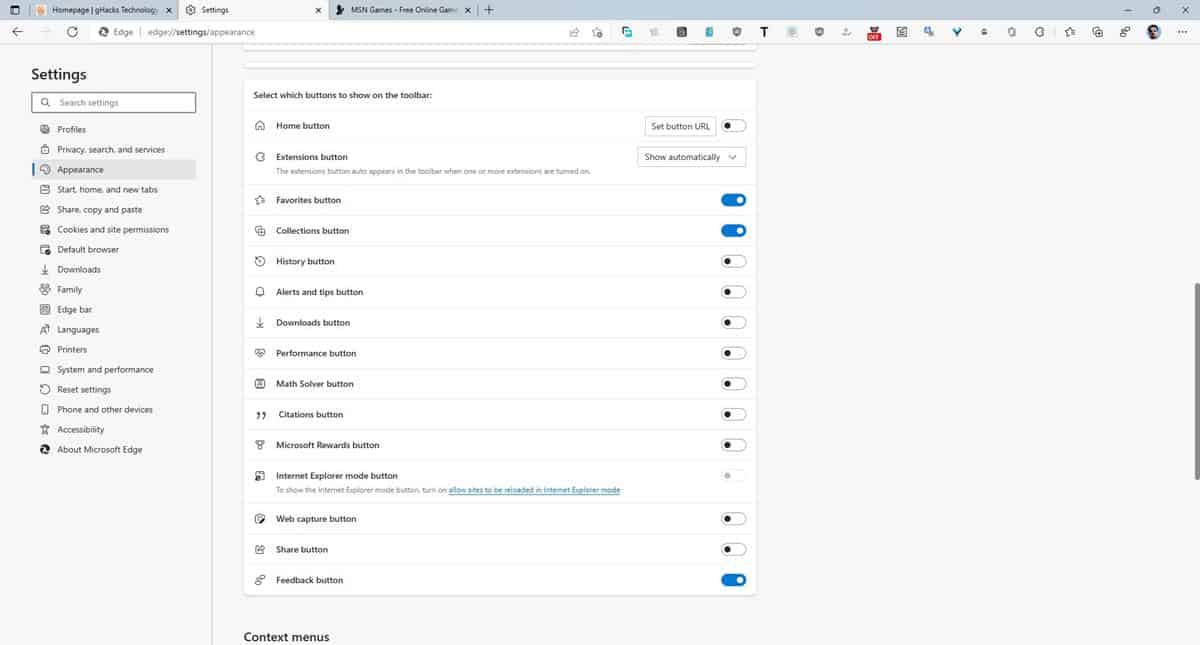Screen dimensions: 1200x645
Task: Open the allow sites to be reloaded link
Action: tap(533, 489)
